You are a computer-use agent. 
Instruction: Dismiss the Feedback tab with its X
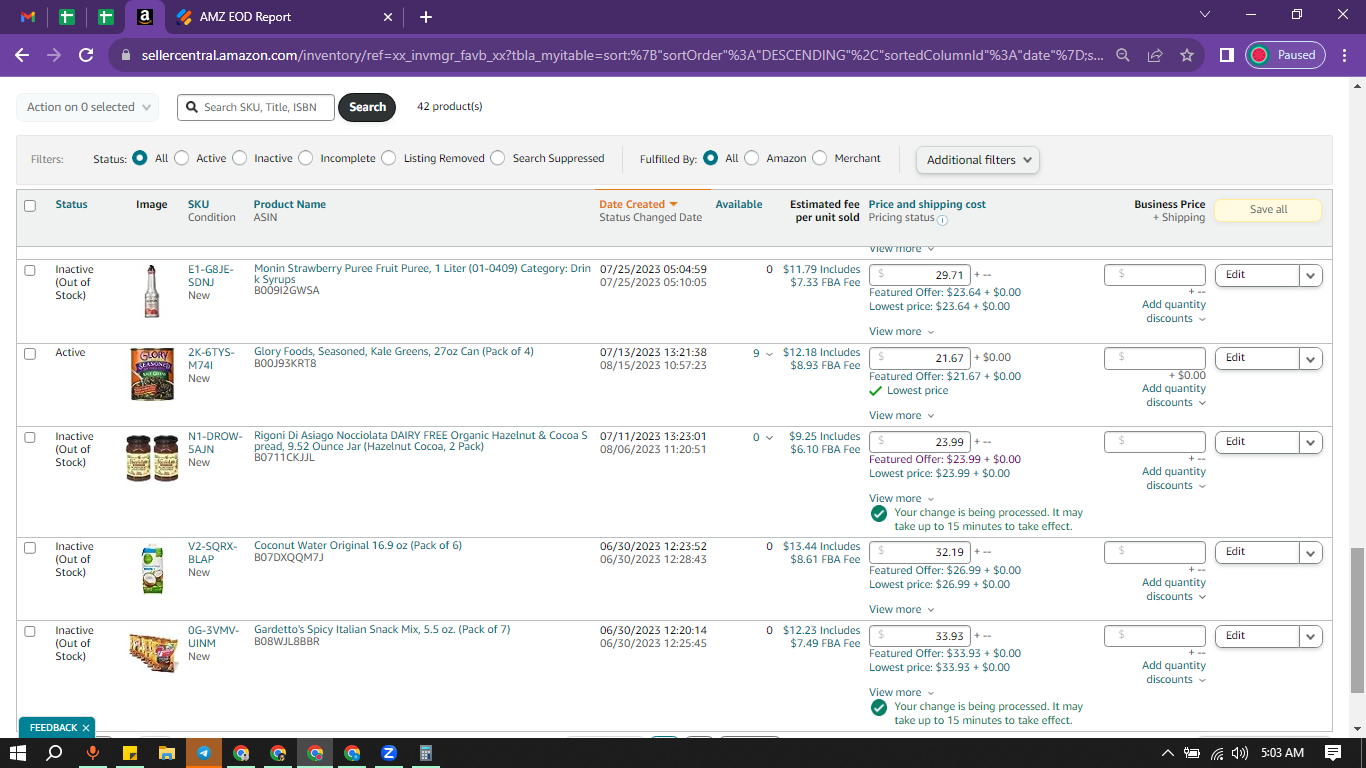click(86, 728)
